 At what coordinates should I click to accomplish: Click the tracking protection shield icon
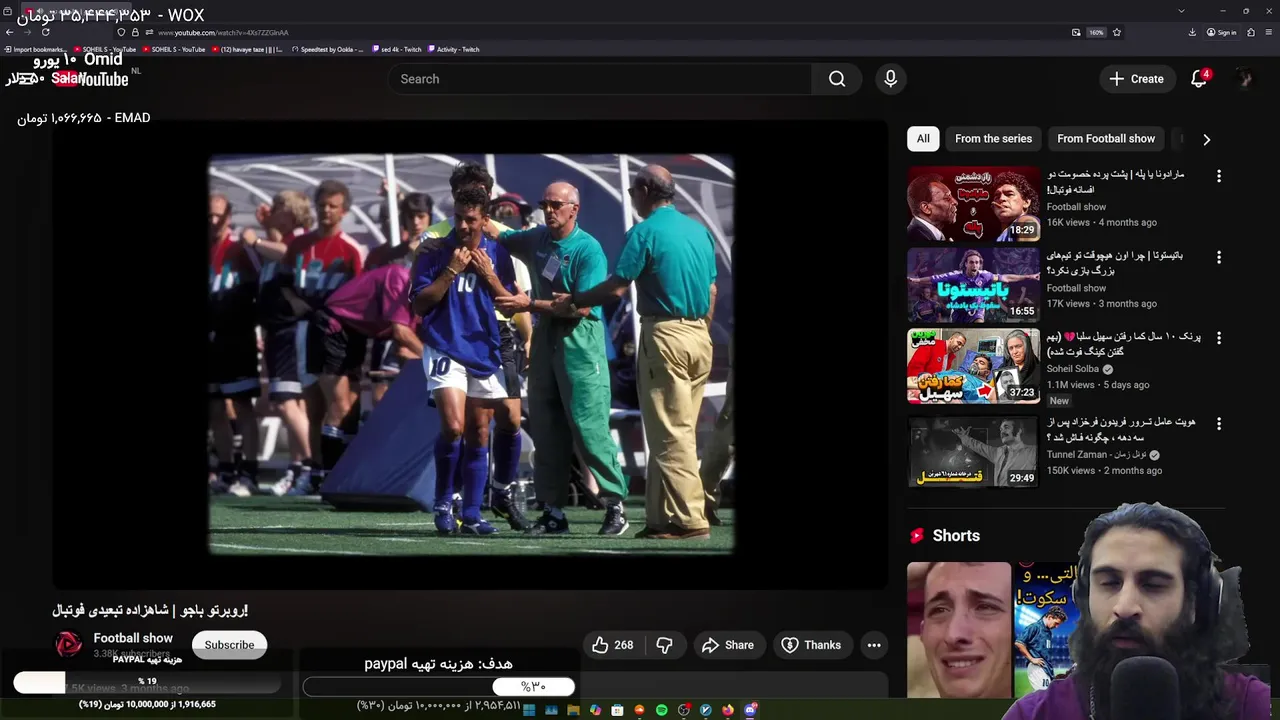tap(121, 32)
